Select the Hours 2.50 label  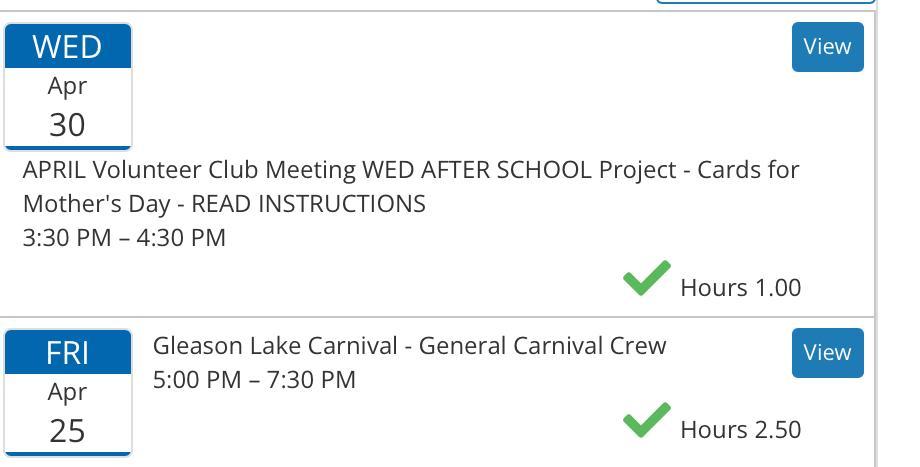tap(740, 430)
